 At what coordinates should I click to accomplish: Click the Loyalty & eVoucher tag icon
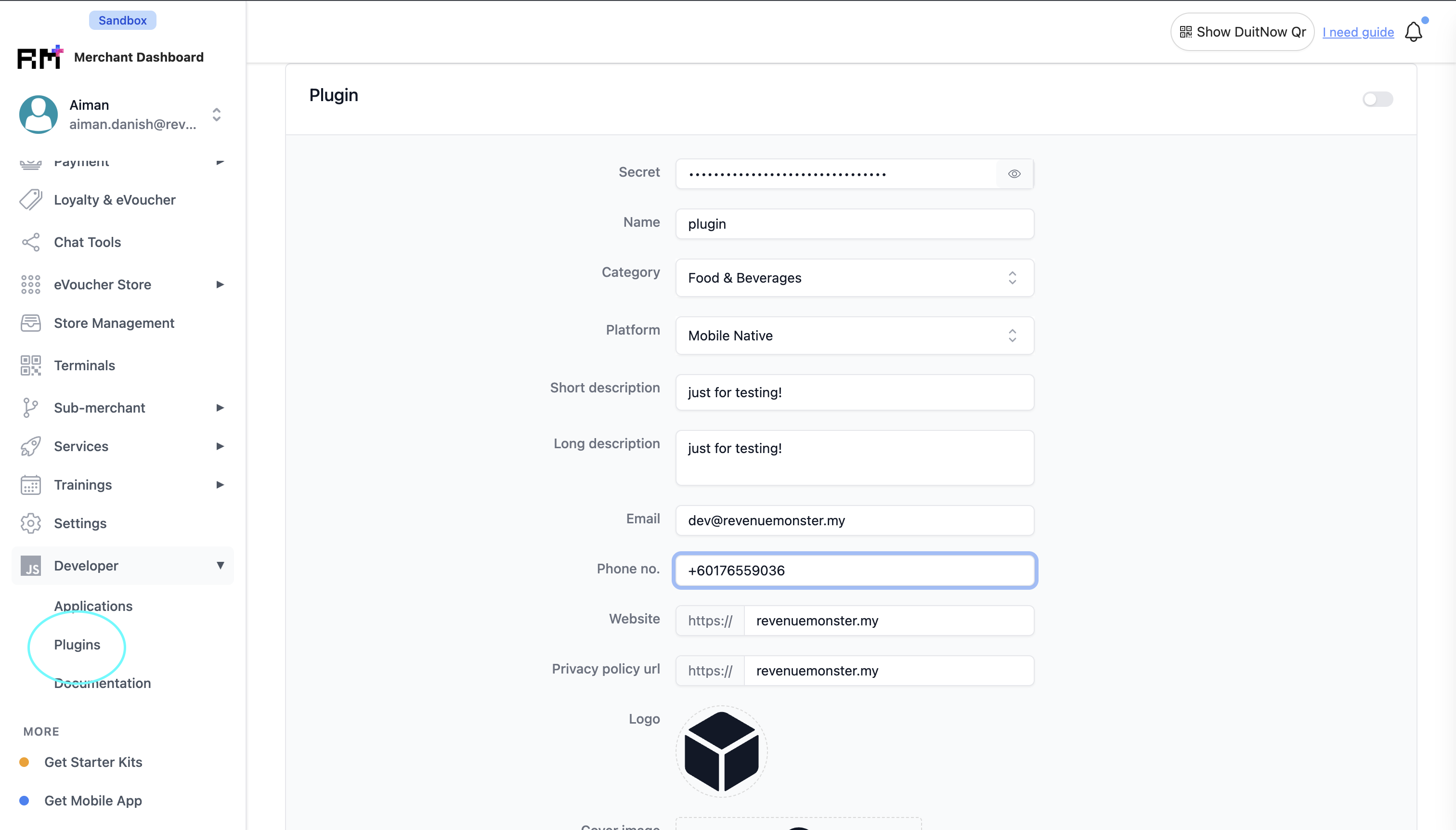[31, 200]
